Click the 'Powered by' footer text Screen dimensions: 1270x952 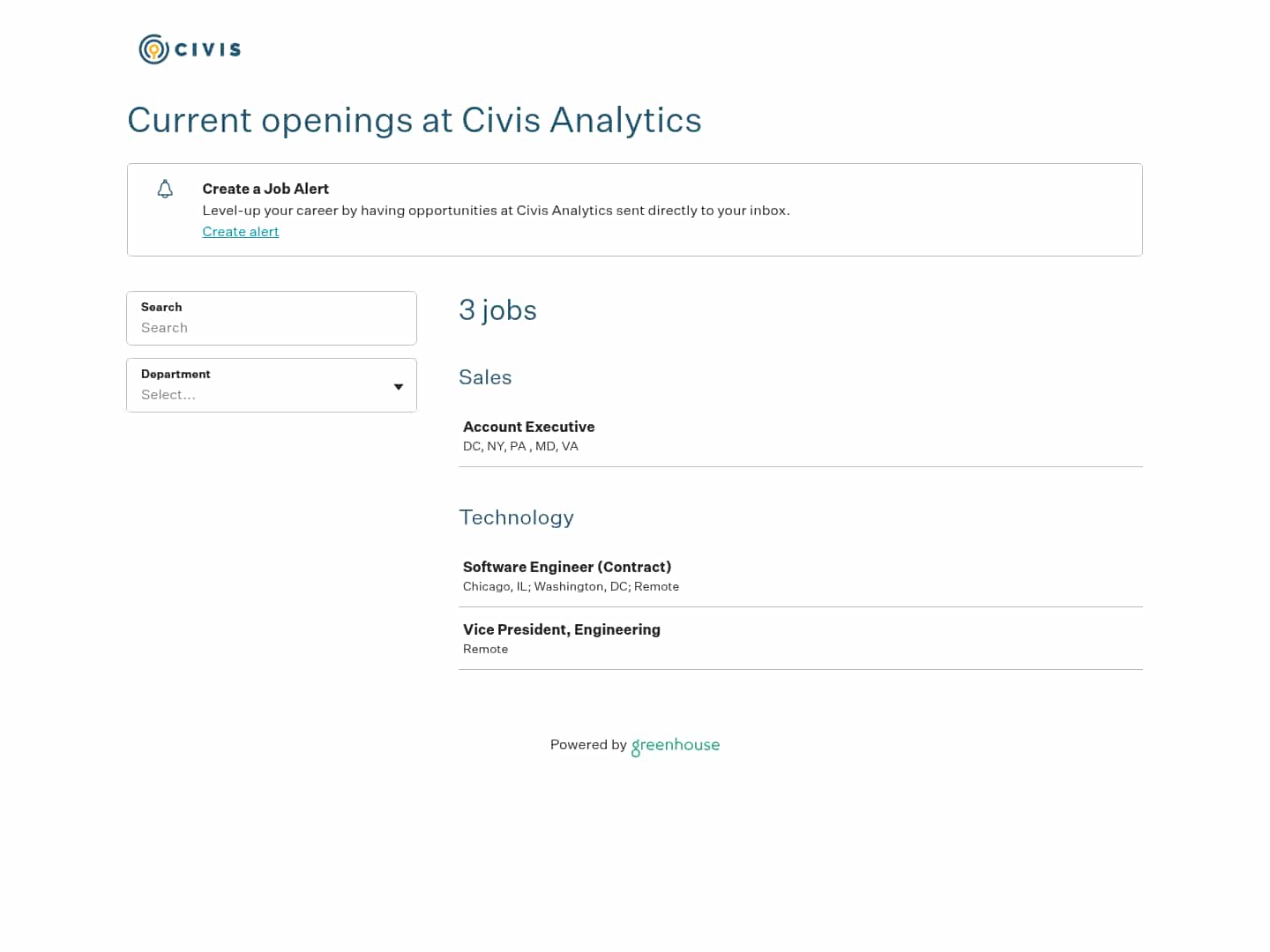click(x=588, y=745)
